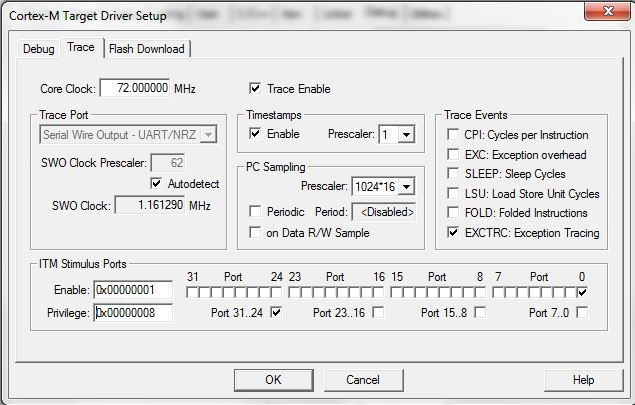
Task: Click the ITM Privilege hex field
Action: [133, 312]
